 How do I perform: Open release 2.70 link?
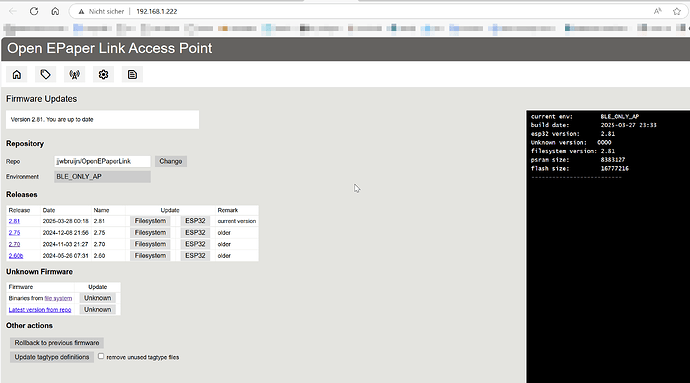(x=14, y=244)
